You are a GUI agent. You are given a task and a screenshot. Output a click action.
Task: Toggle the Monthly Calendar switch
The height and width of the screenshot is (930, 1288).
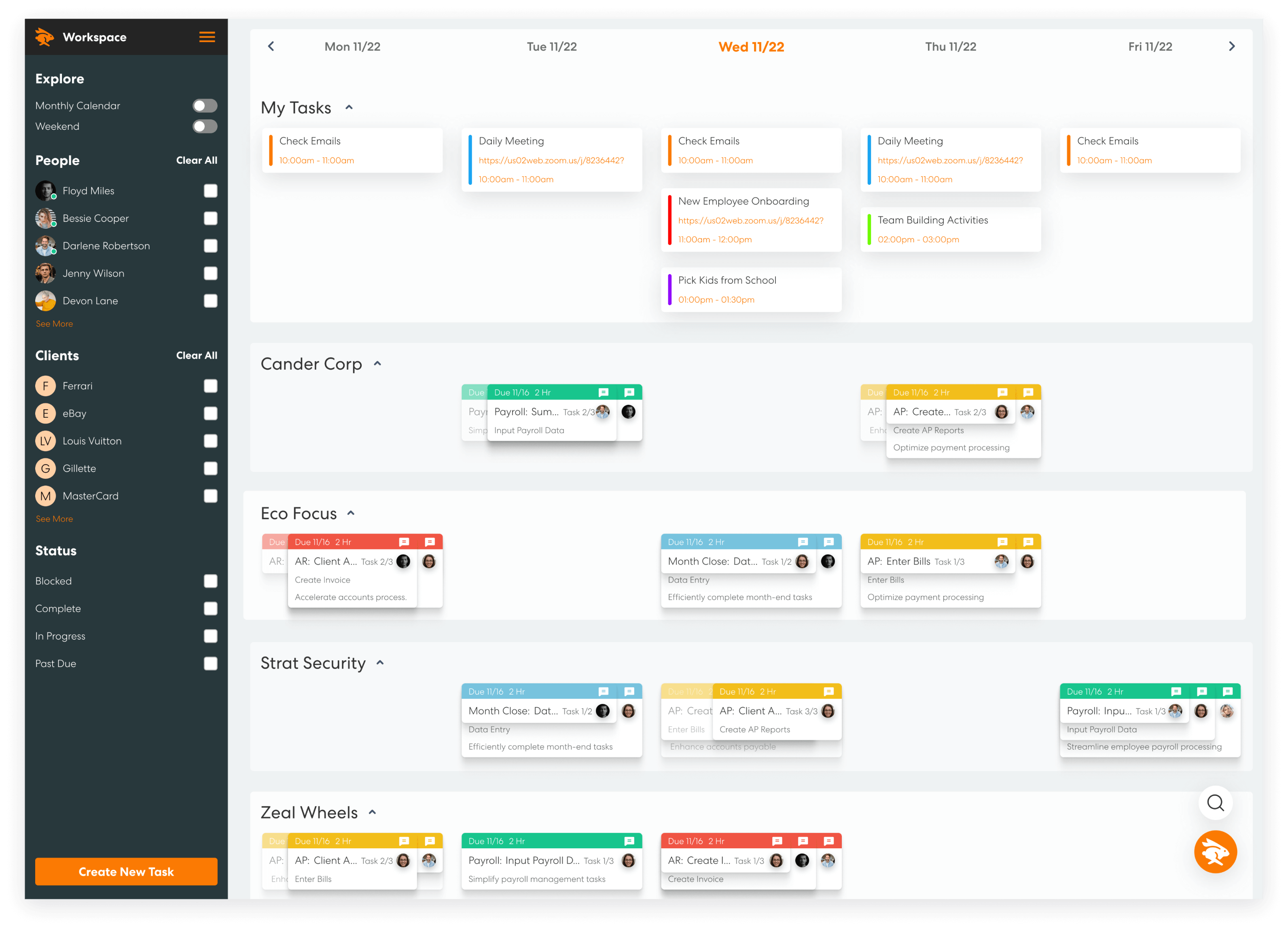pyautogui.click(x=205, y=106)
